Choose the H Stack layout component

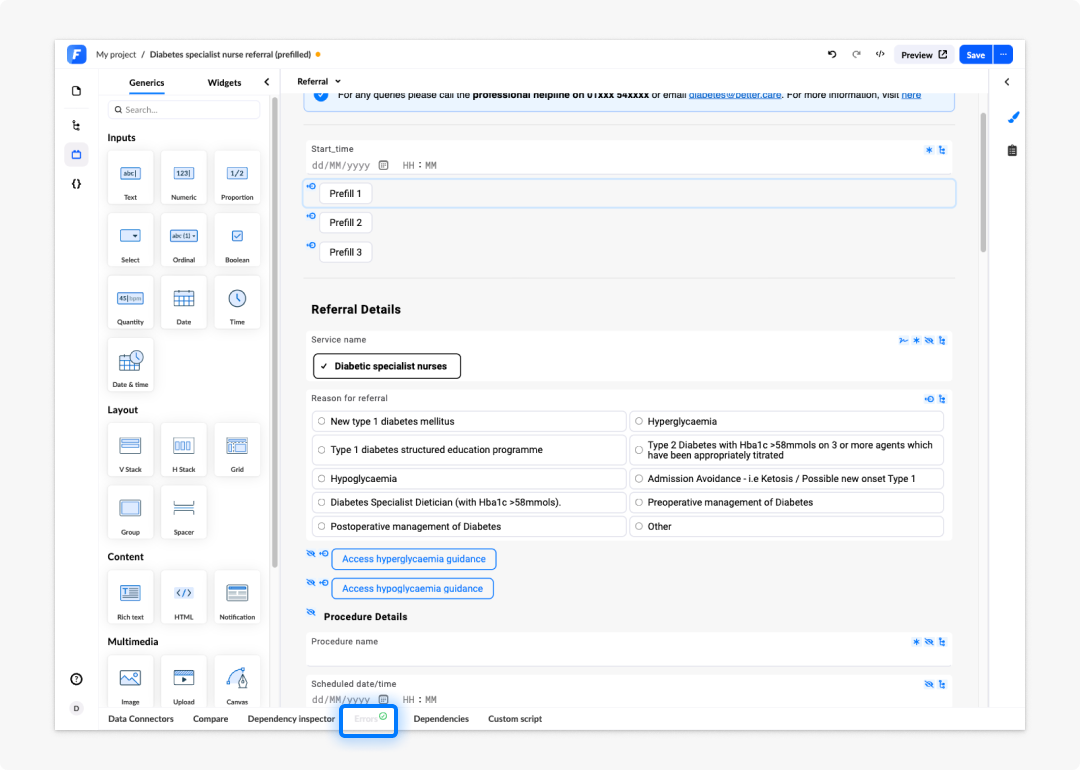point(184,450)
